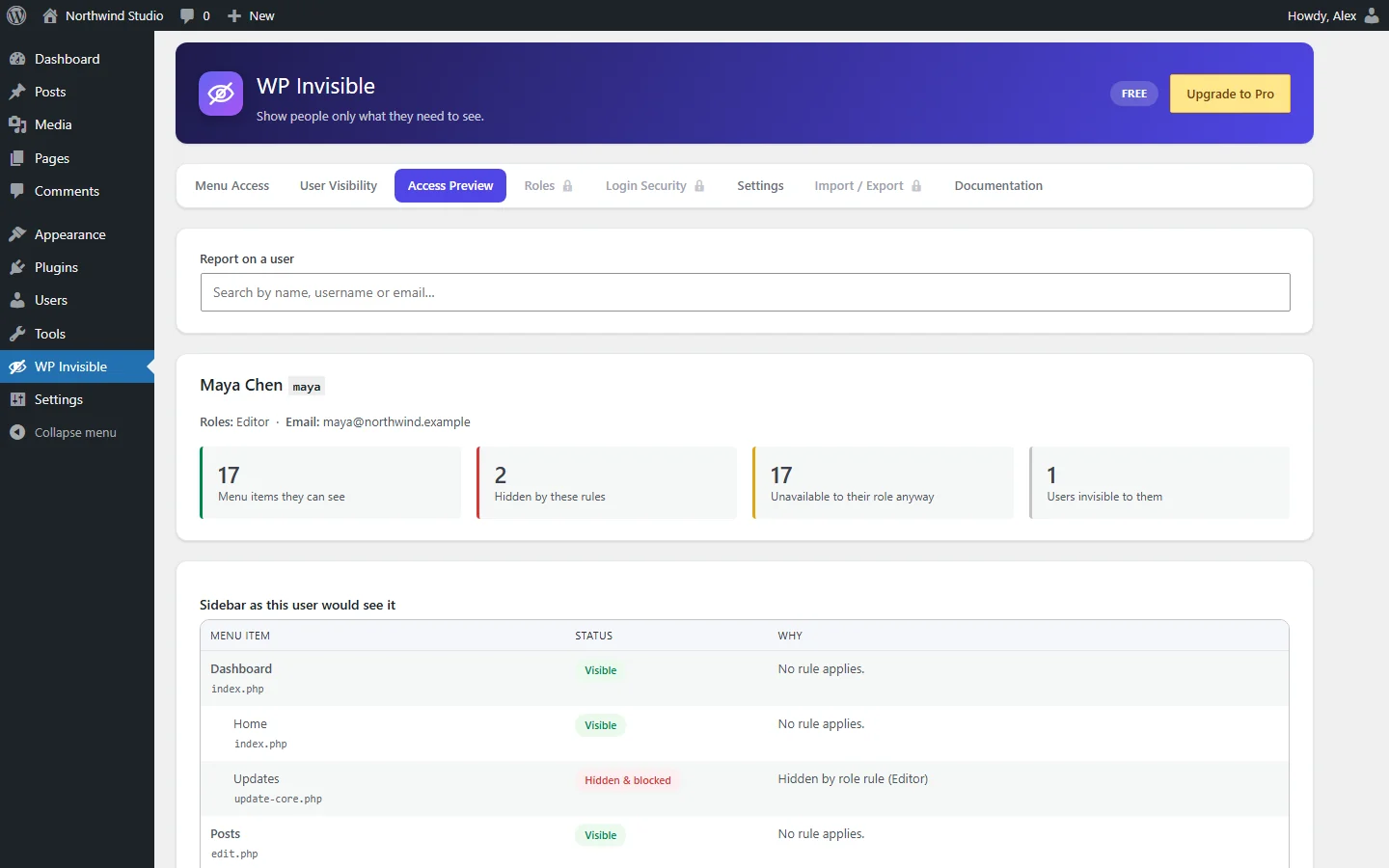Click the Unavailable to their role anyway card

883,482
